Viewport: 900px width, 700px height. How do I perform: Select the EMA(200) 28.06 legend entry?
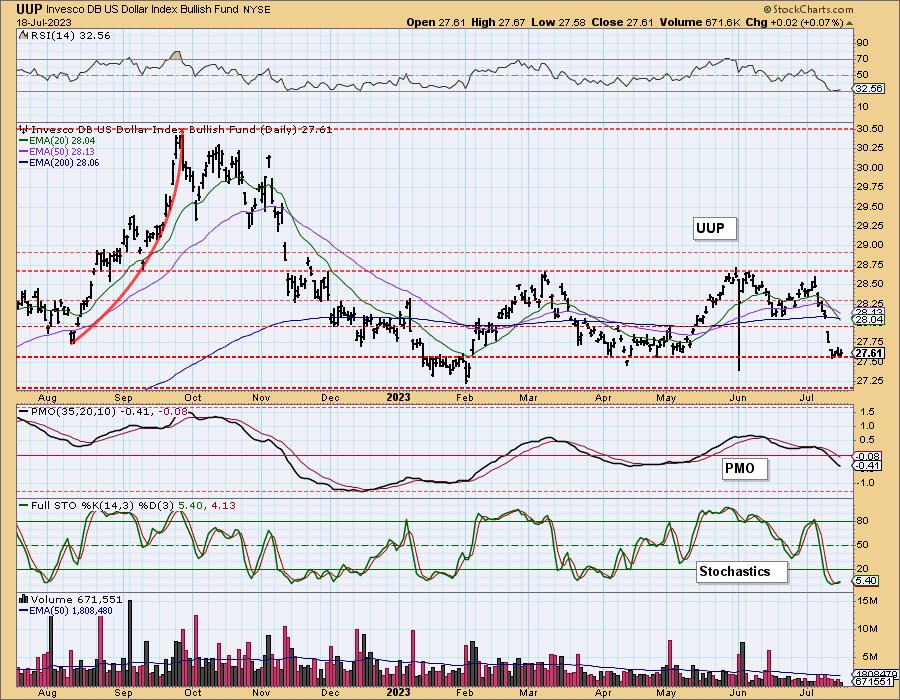[x=60, y=162]
